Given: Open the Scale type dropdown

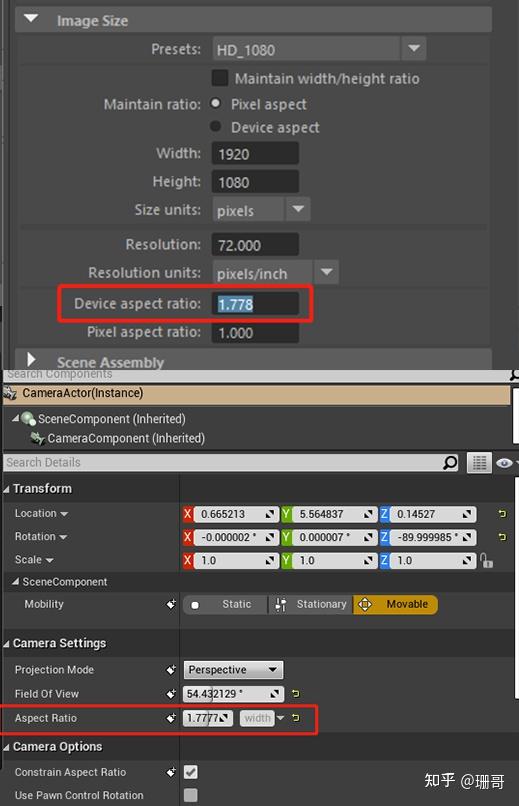Looking at the screenshot, I should coord(49,560).
